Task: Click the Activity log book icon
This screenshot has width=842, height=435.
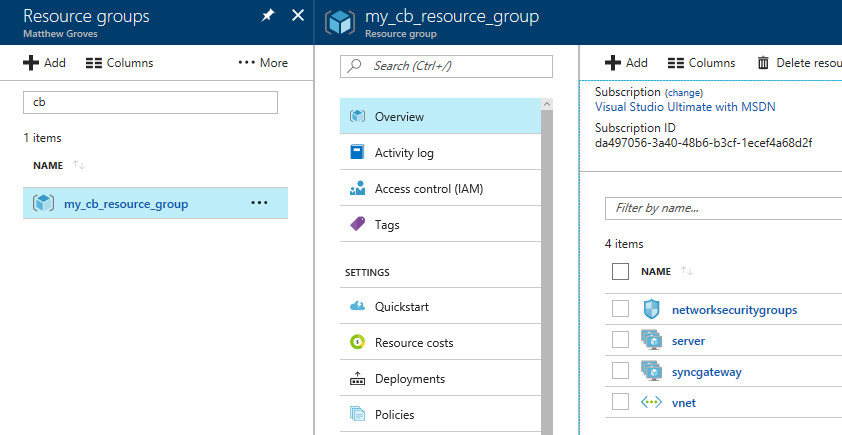Action: (x=357, y=152)
